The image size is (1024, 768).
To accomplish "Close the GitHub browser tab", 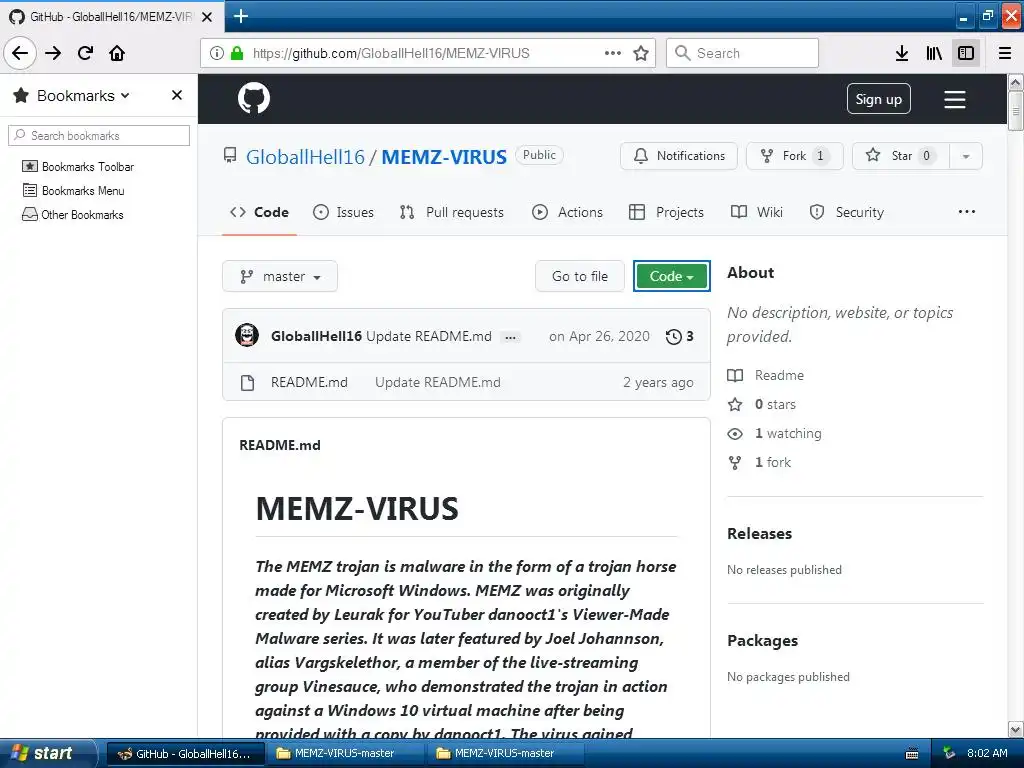I will [206, 16].
